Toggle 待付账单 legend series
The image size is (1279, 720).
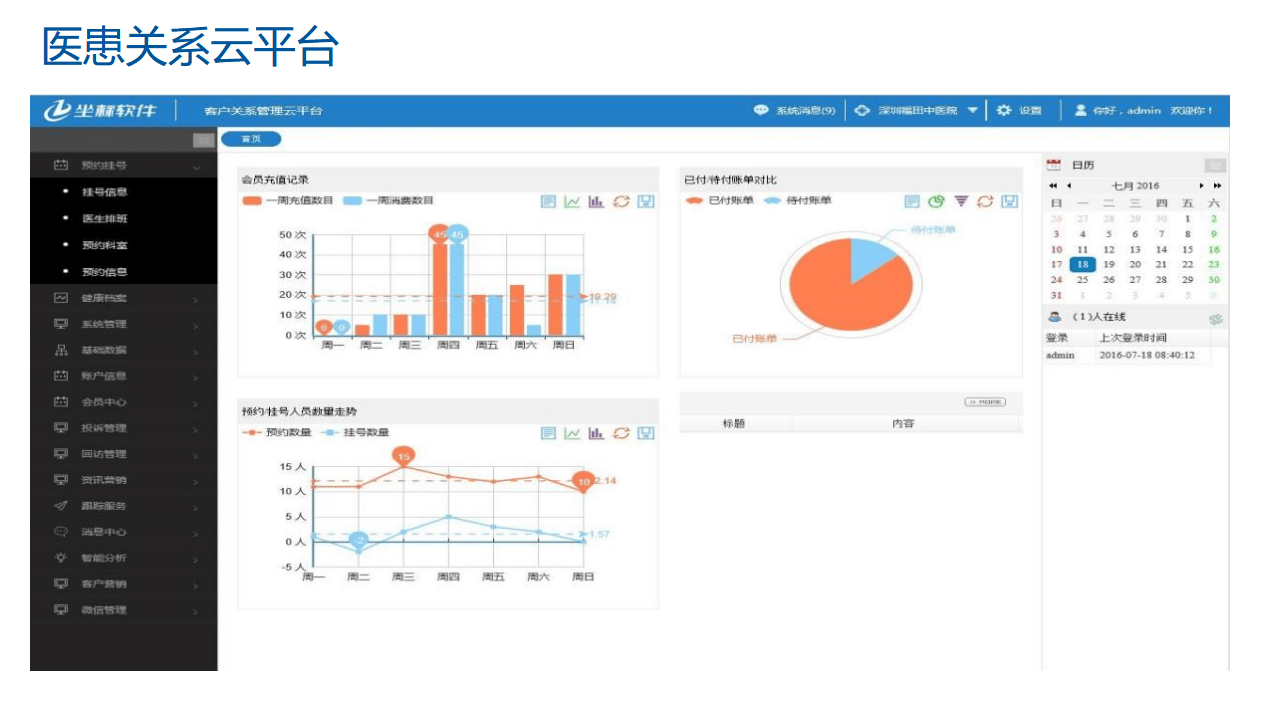coord(798,201)
